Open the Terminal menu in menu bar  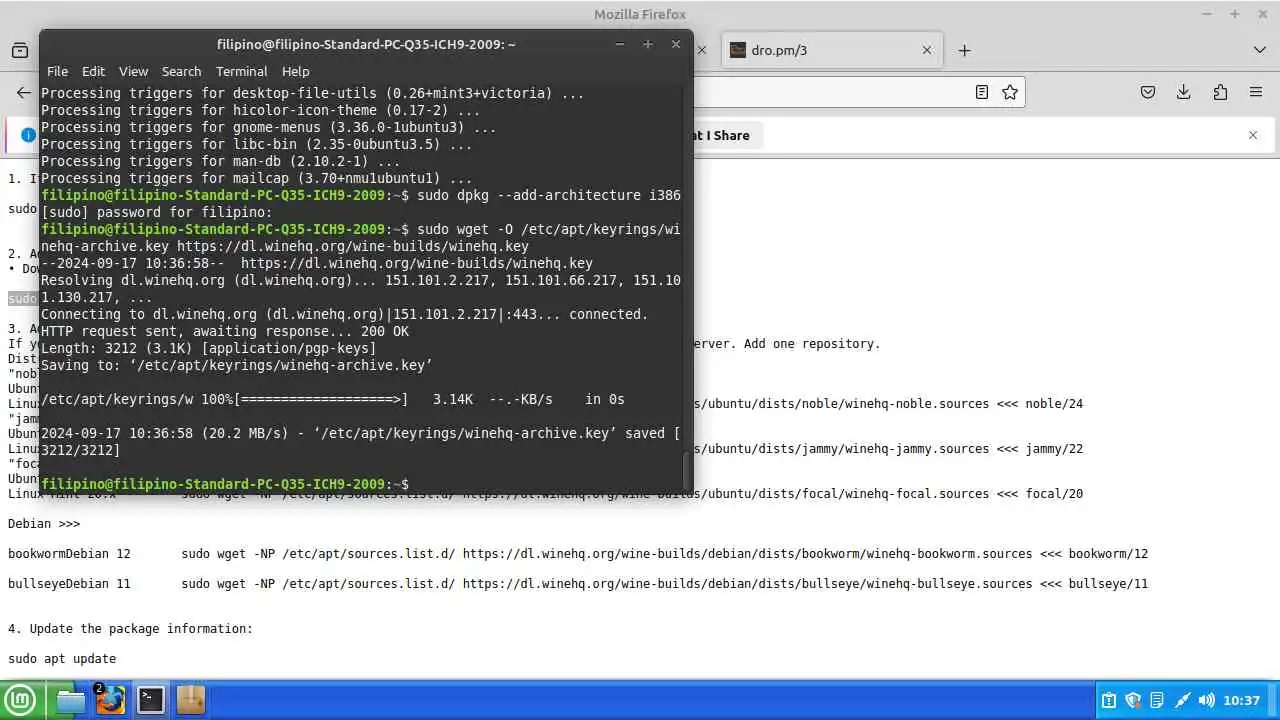pos(241,71)
